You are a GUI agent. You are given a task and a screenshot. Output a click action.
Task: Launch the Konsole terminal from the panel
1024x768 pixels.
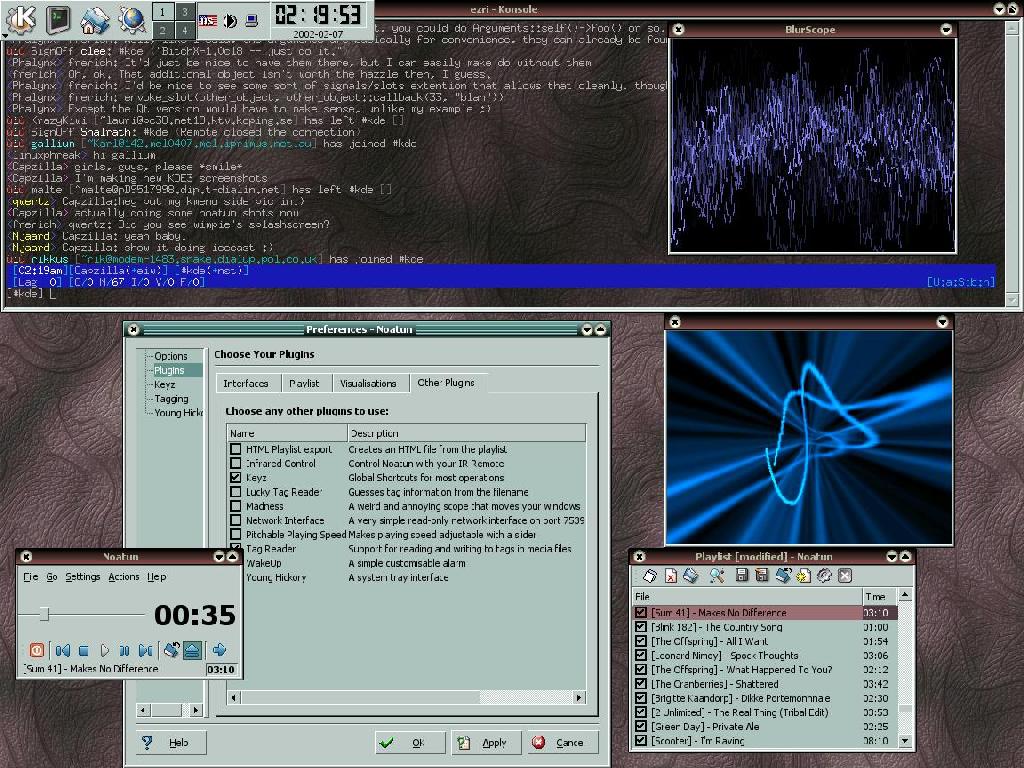pos(58,18)
